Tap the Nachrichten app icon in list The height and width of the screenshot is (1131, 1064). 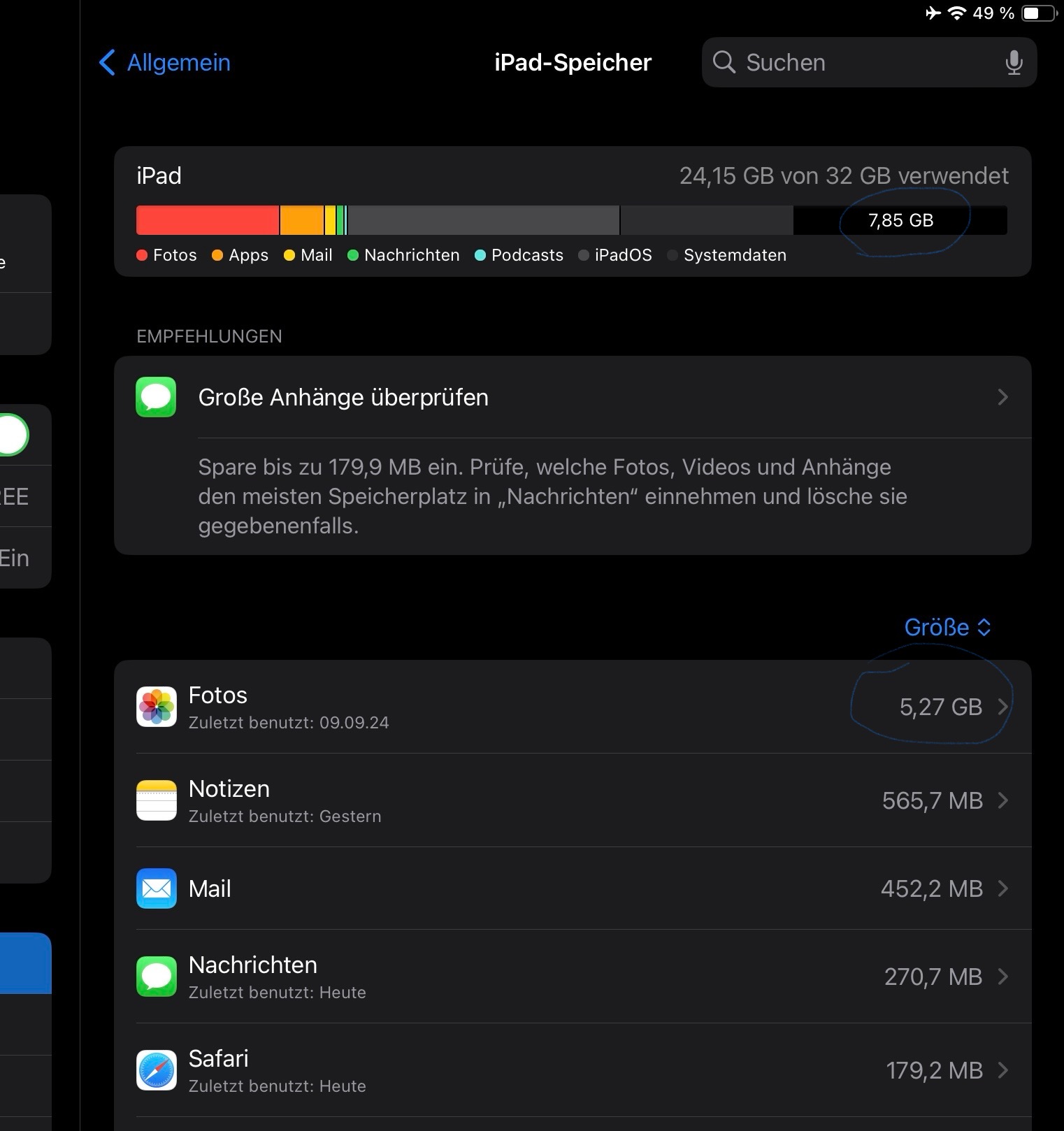click(x=156, y=977)
